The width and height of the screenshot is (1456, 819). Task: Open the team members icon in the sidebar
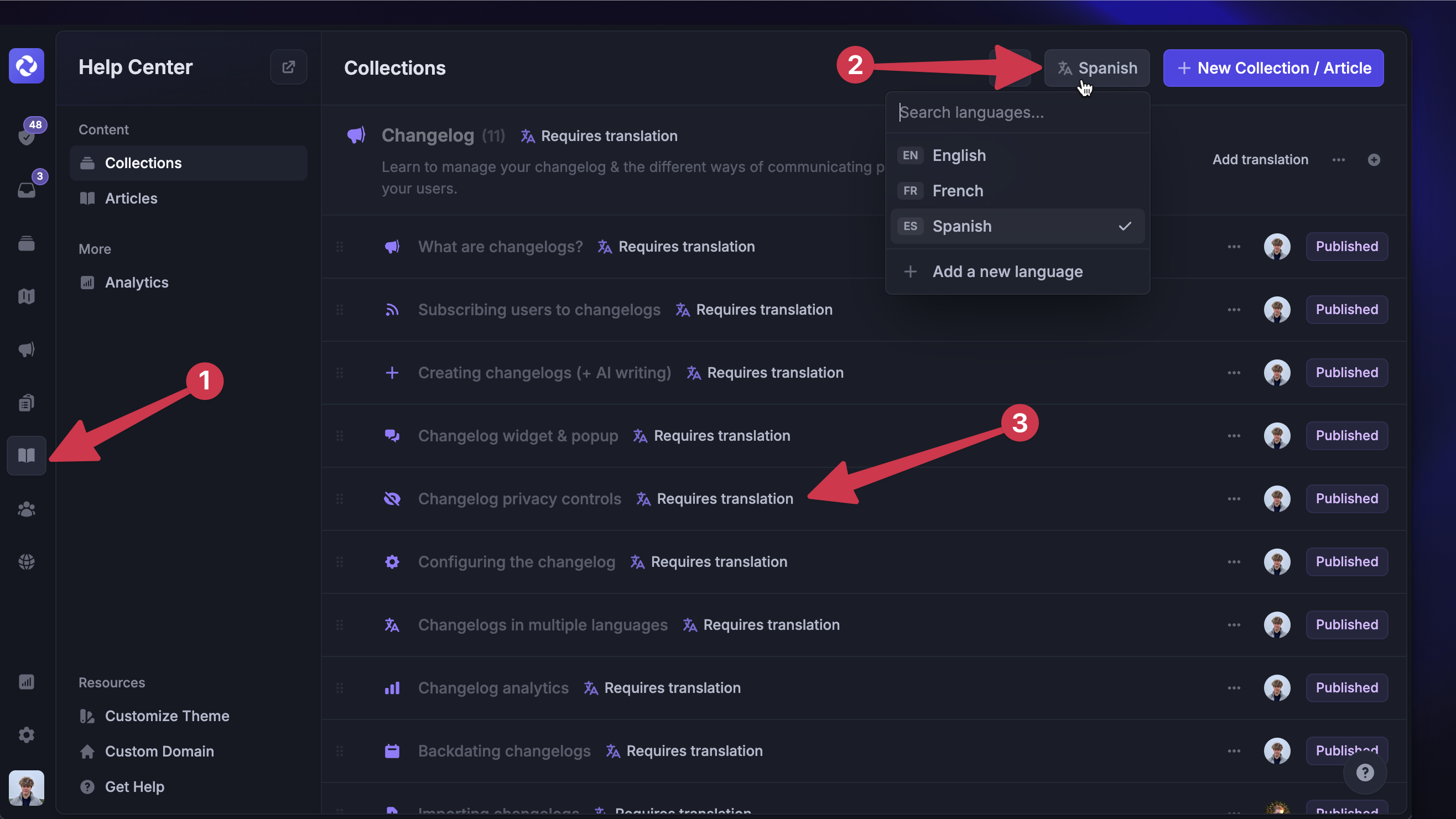point(26,509)
